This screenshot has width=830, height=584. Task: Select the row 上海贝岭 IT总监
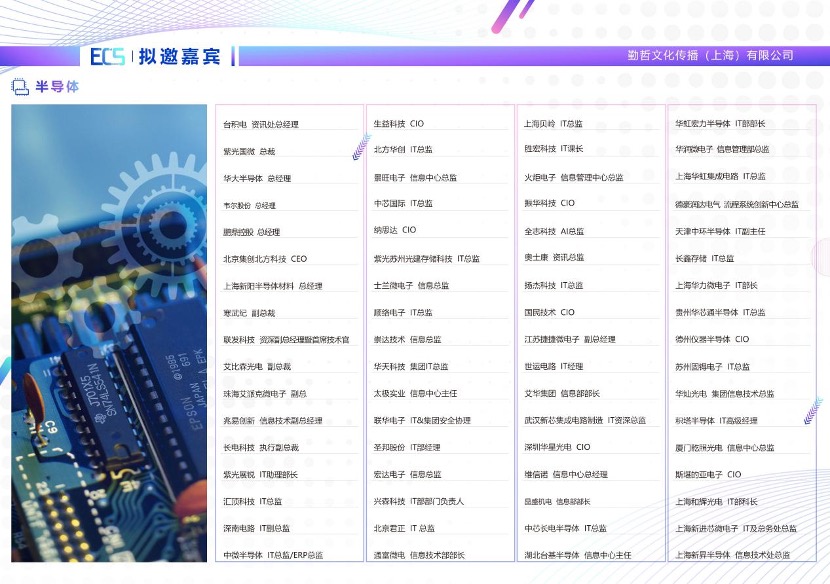pos(553,123)
